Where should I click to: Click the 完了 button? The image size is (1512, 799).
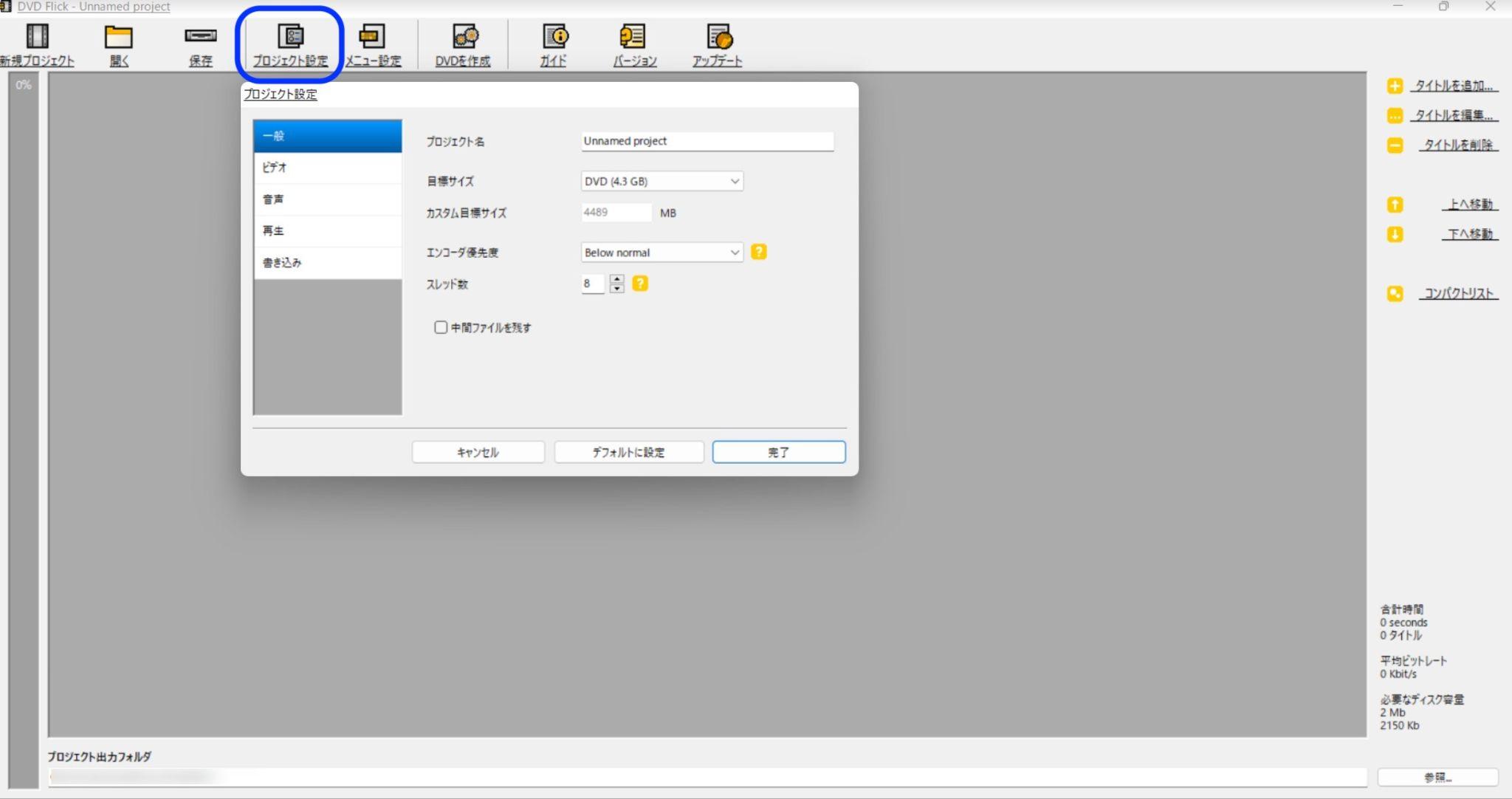click(x=778, y=452)
